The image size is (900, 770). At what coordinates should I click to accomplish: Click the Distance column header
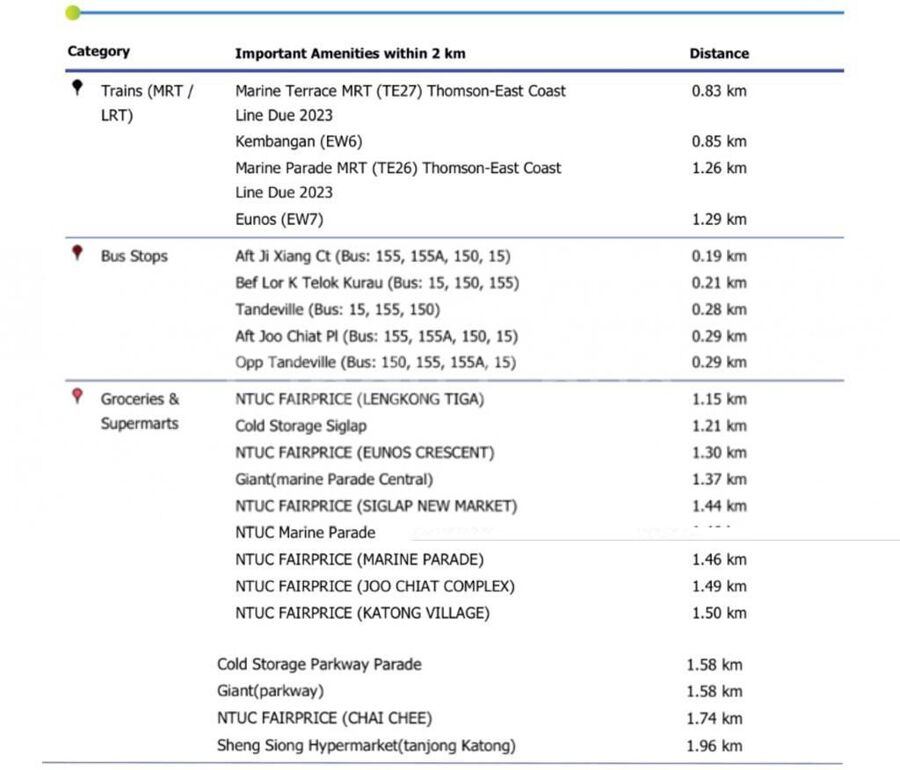coord(718,54)
